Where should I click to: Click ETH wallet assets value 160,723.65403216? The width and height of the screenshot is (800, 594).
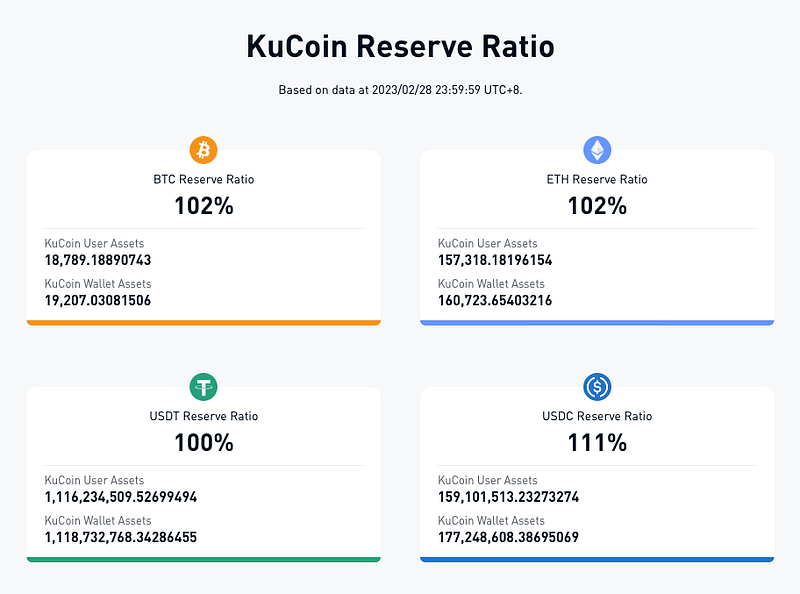click(495, 300)
